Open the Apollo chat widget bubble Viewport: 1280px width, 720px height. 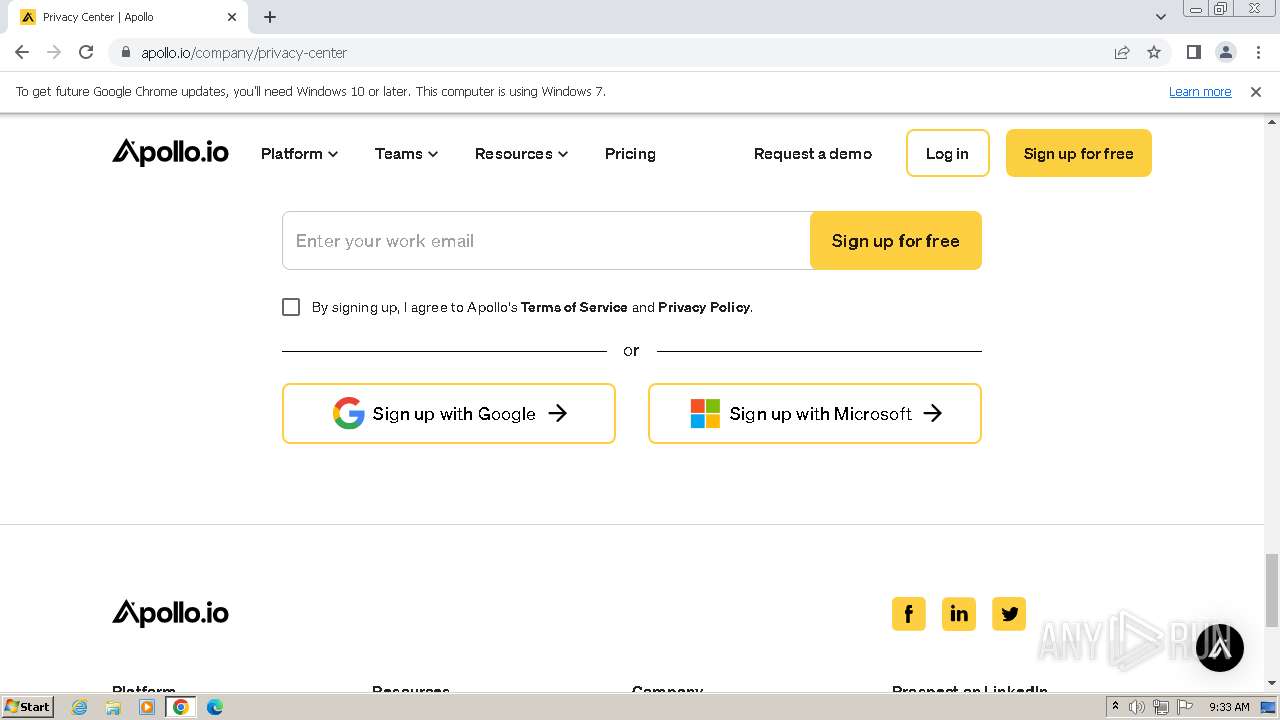(x=1219, y=647)
